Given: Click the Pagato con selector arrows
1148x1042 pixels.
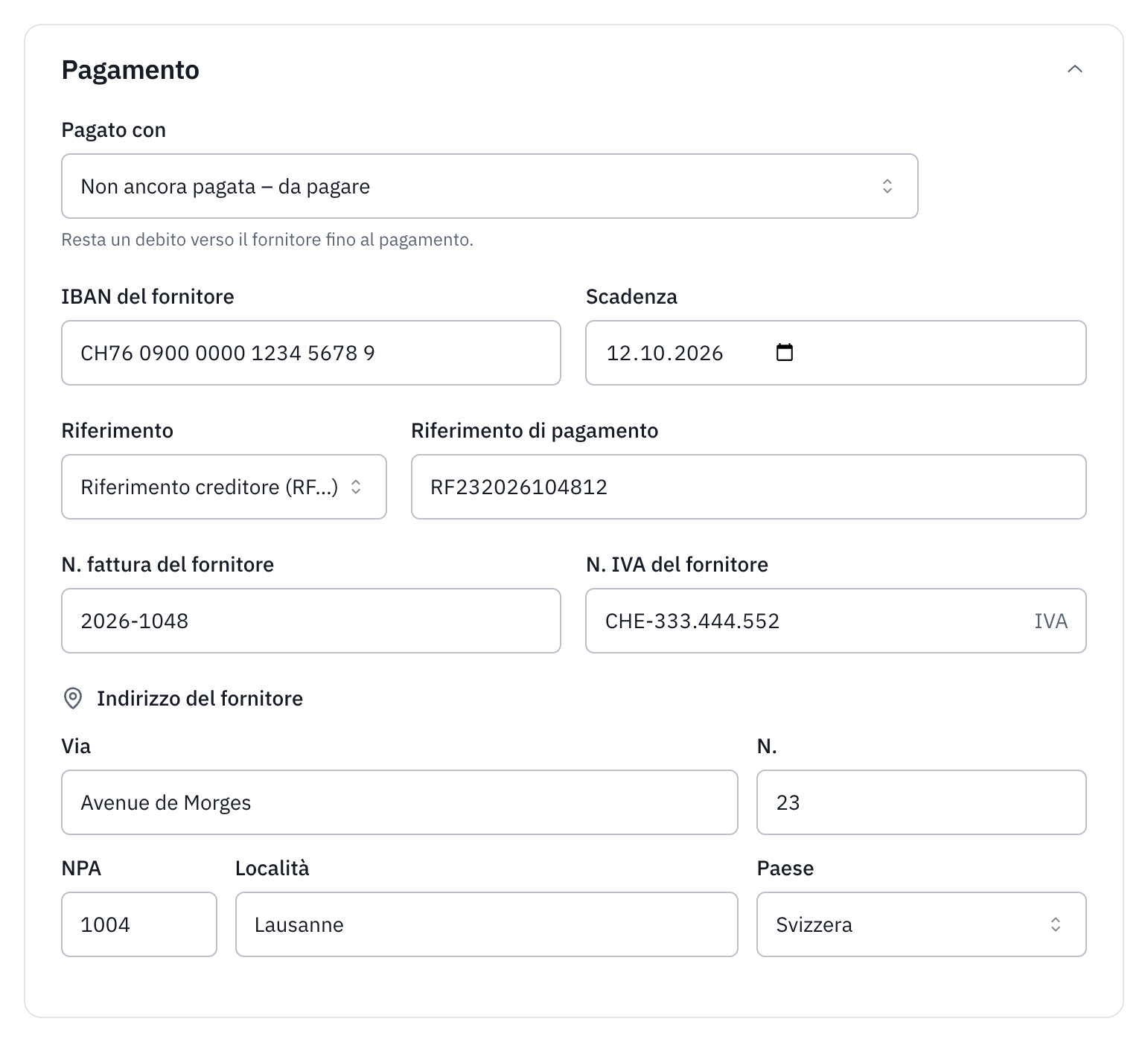Looking at the screenshot, I should coord(887,186).
